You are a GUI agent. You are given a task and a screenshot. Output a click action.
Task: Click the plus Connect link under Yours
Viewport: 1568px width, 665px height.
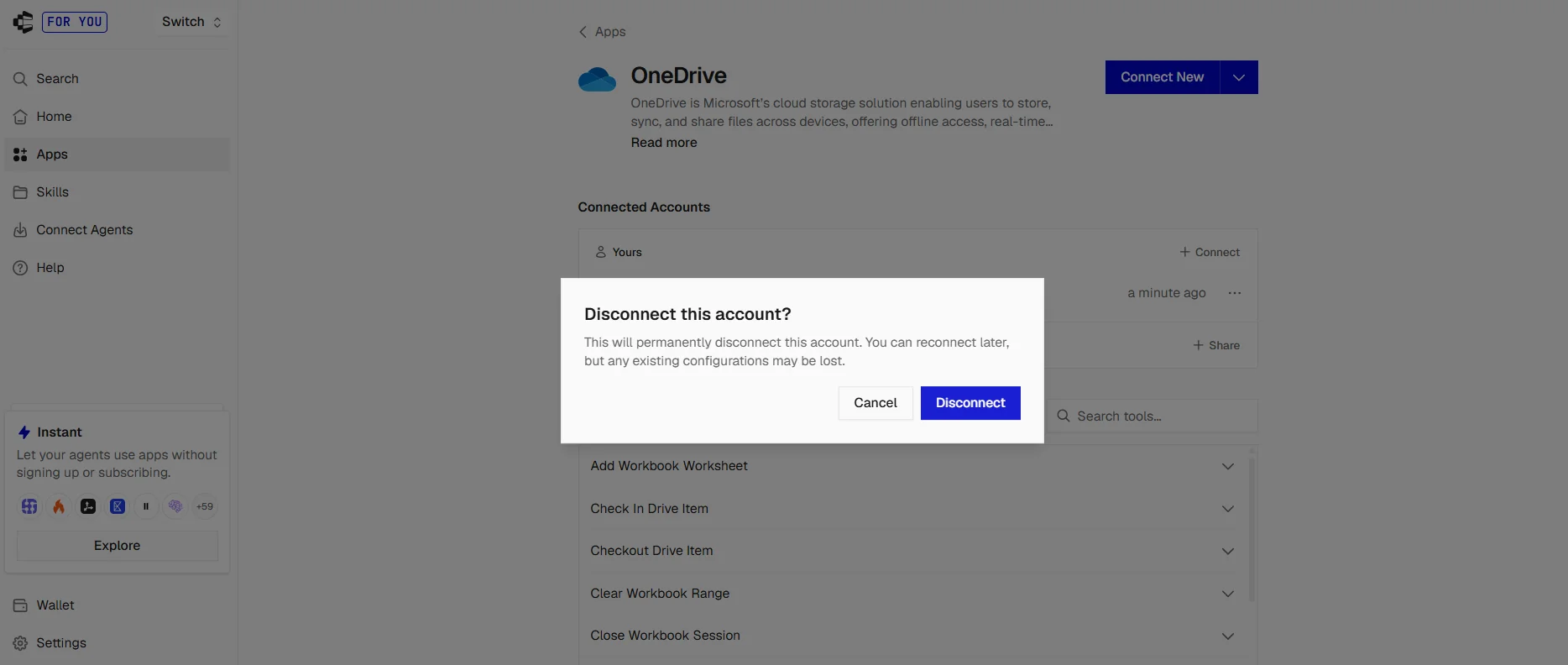[1210, 252]
